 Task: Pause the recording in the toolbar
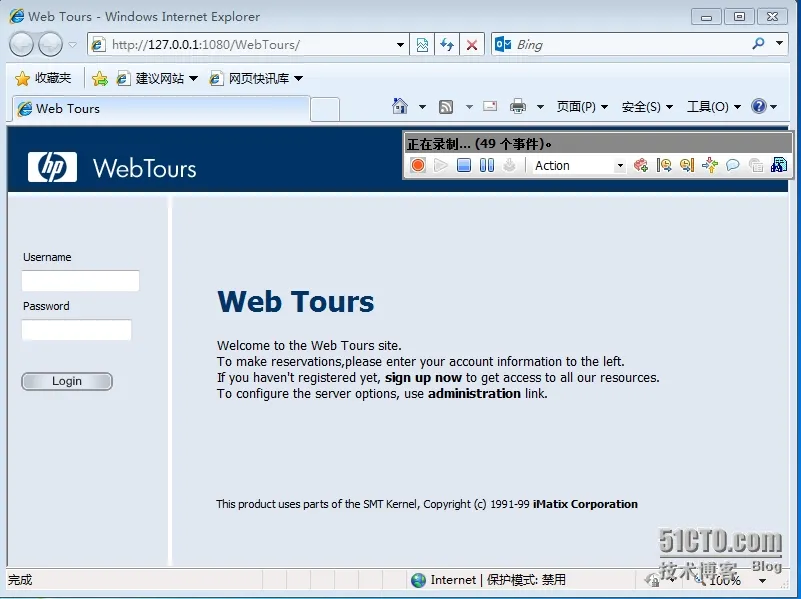(x=487, y=165)
